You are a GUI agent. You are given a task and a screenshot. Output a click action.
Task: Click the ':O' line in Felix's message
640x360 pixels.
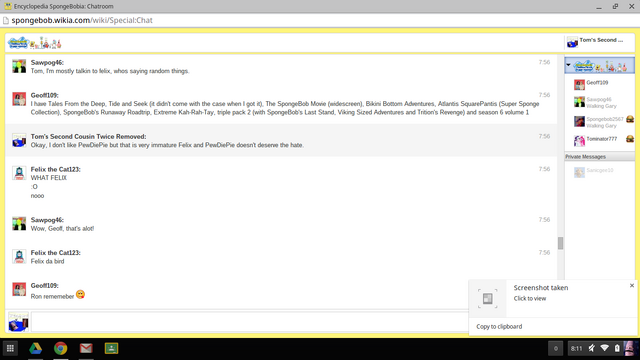[x=34, y=187]
